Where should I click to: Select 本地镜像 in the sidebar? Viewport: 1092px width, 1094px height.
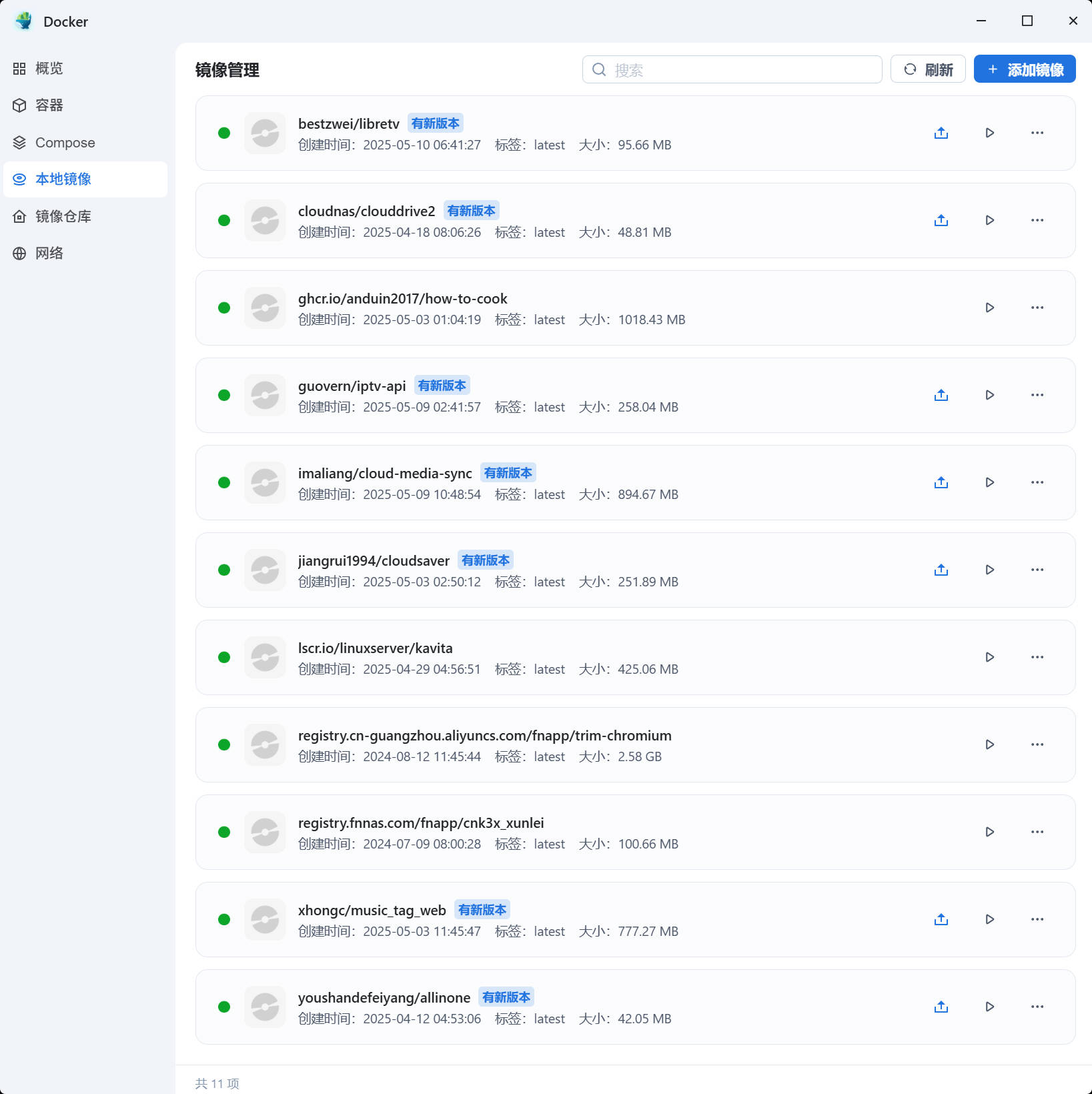point(85,179)
